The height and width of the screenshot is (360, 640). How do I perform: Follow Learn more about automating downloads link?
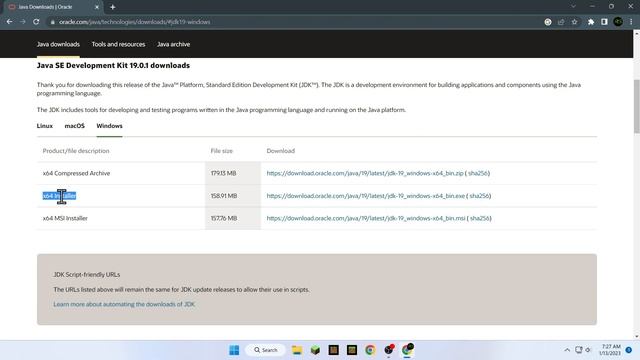pyautogui.click(x=124, y=304)
